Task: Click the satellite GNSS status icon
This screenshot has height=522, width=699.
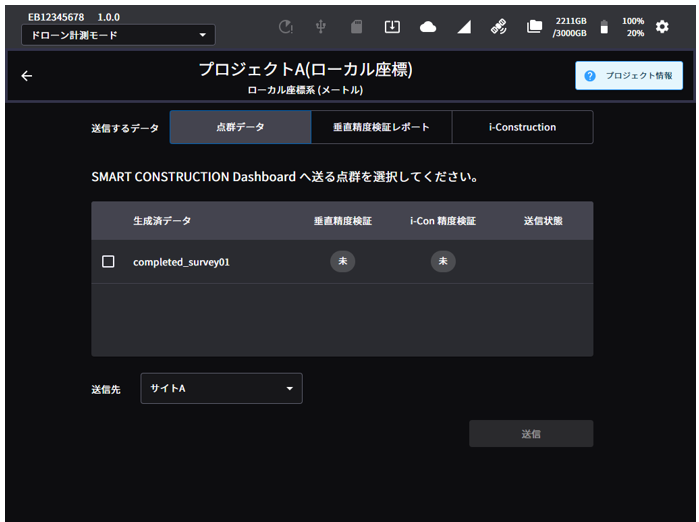Action: [498, 27]
